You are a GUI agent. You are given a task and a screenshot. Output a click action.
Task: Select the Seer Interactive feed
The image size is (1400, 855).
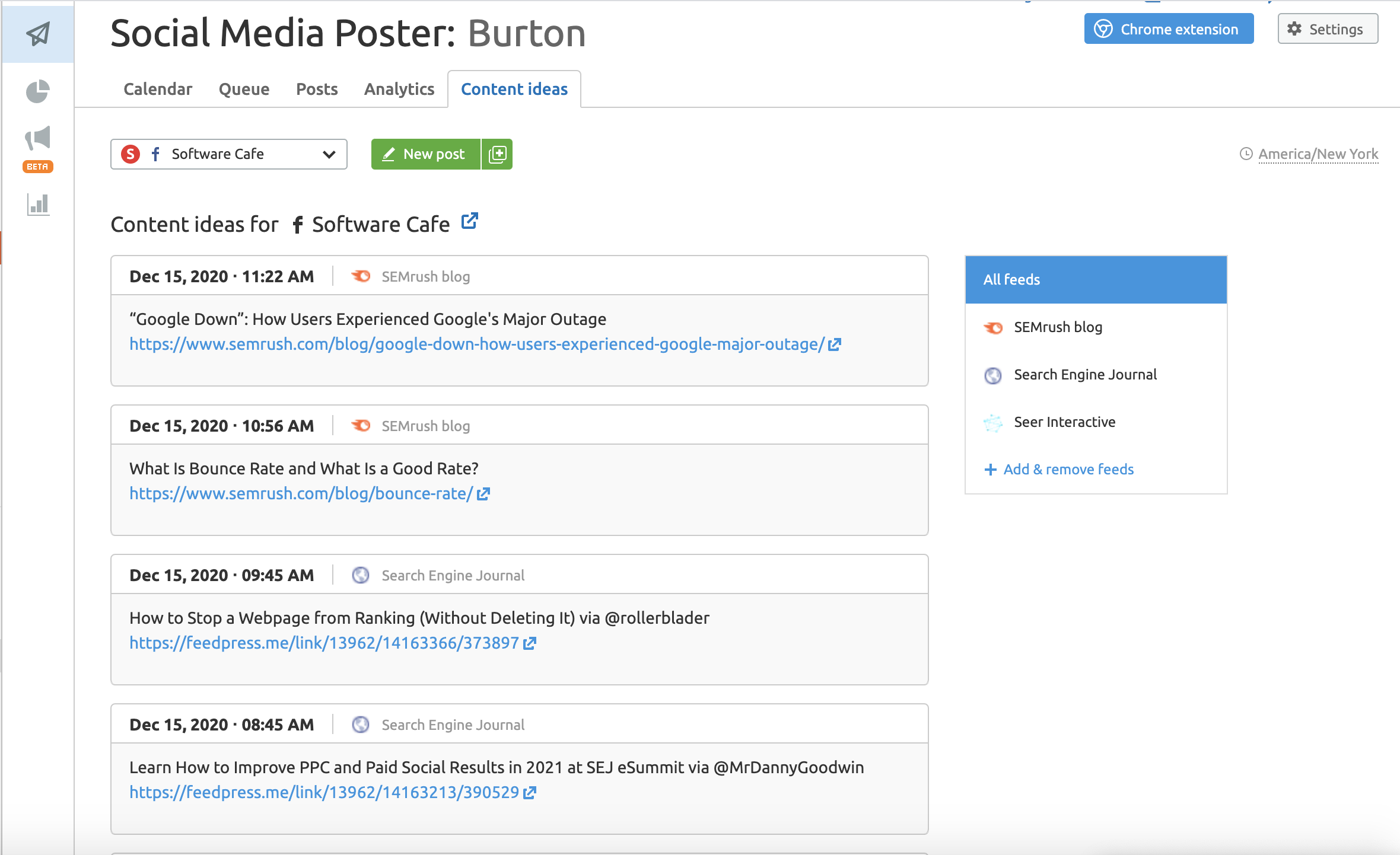click(x=1064, y=422)
